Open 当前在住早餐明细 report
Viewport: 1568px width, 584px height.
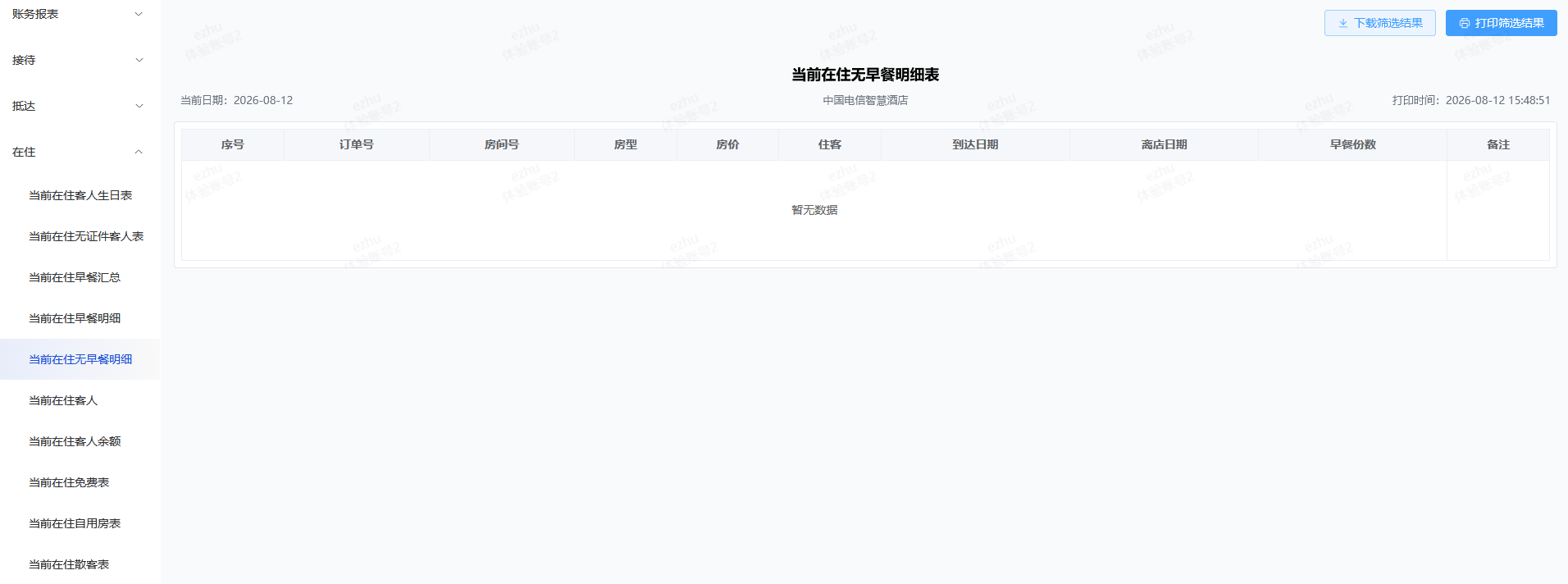tap(80, 318)
